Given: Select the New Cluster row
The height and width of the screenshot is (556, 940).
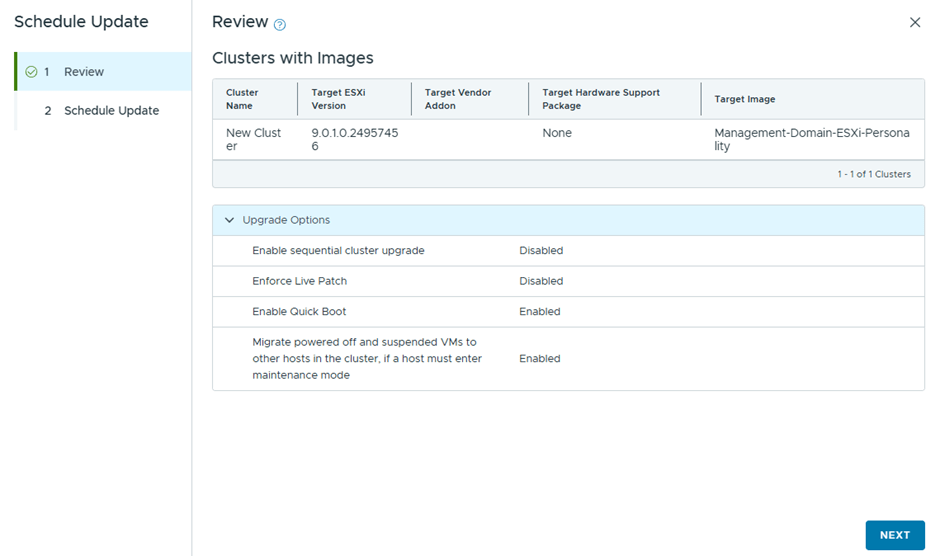Looking at the screenshot, I should point(254,139).
